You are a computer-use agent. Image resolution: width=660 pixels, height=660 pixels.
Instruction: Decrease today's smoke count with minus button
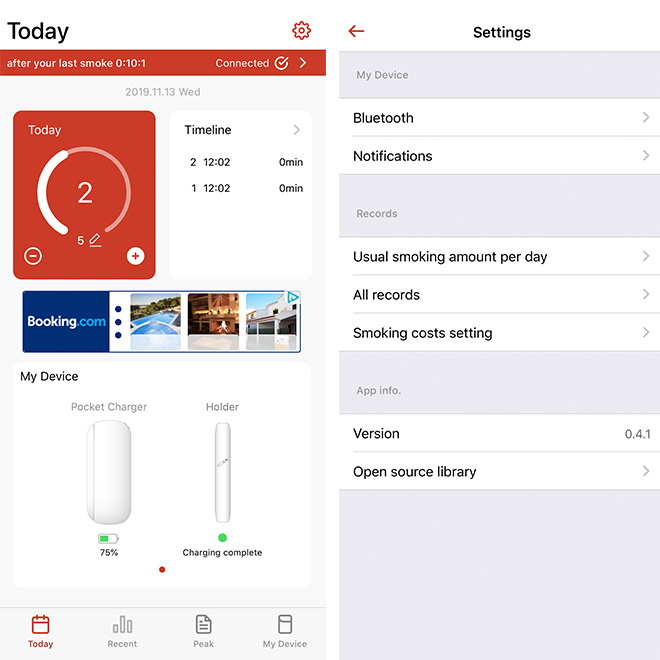point(33,256)
